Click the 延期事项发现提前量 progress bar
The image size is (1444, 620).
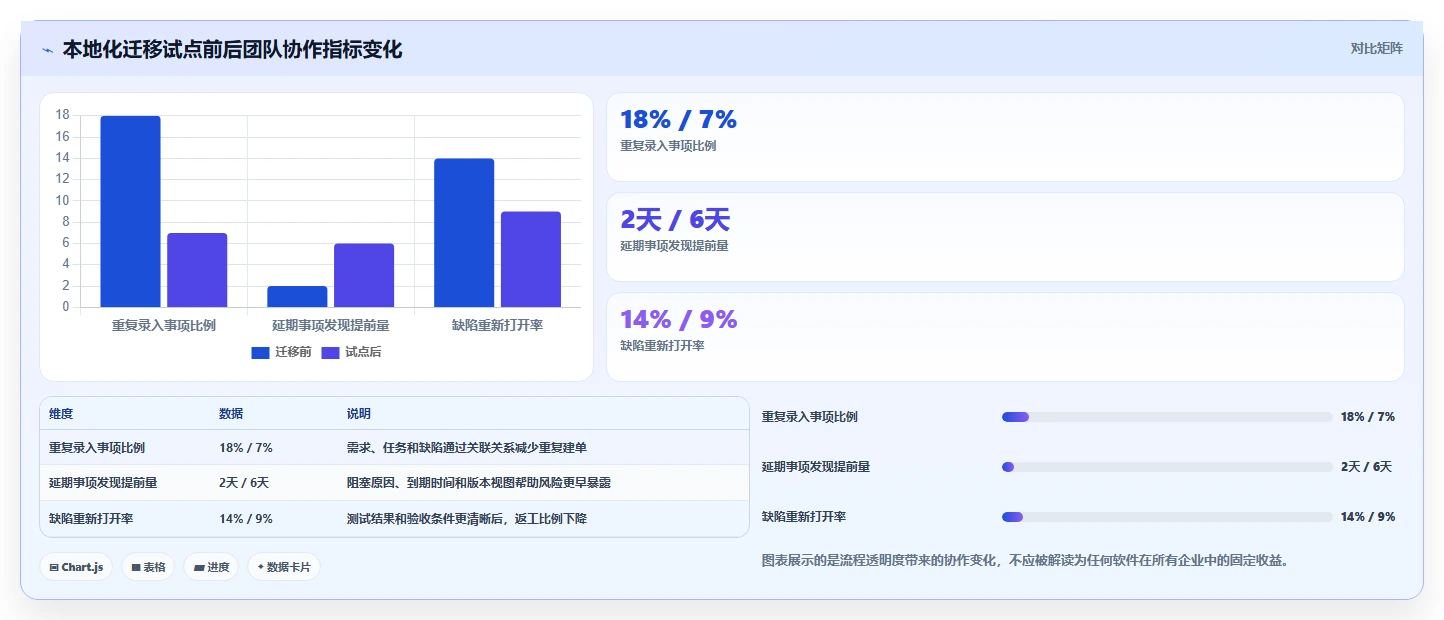[1167, 467]
